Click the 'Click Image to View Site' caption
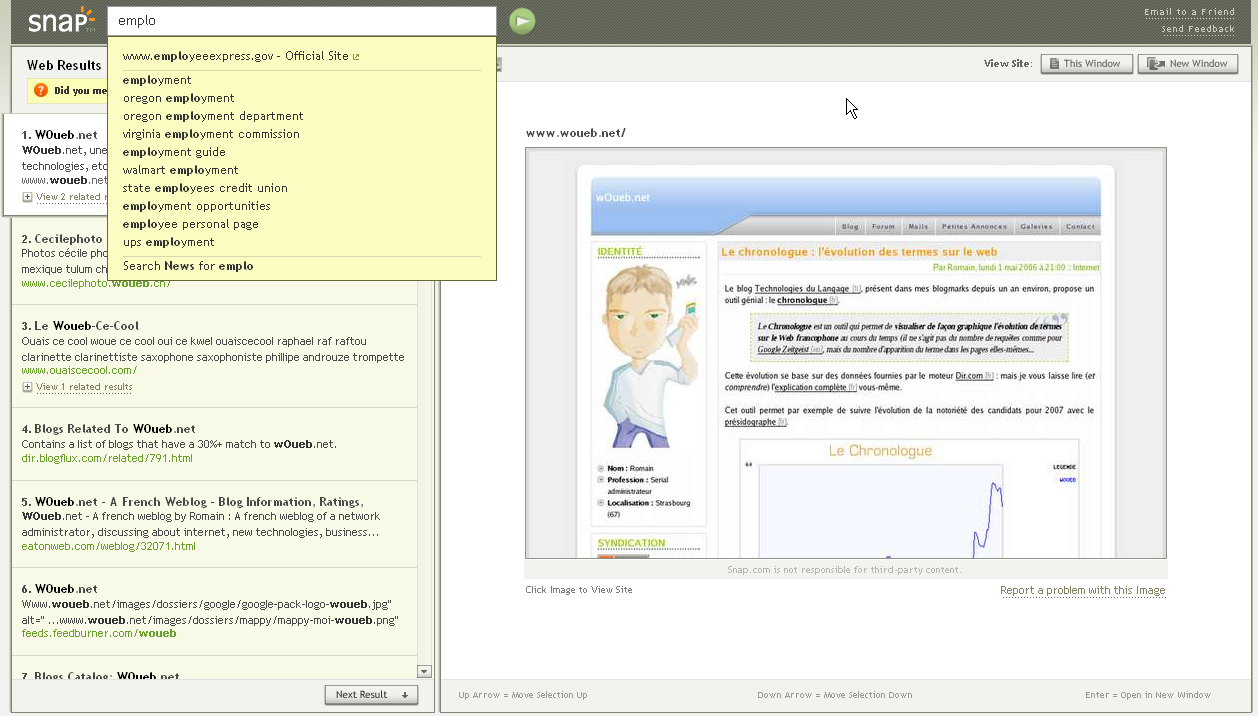 click(579, 590)
